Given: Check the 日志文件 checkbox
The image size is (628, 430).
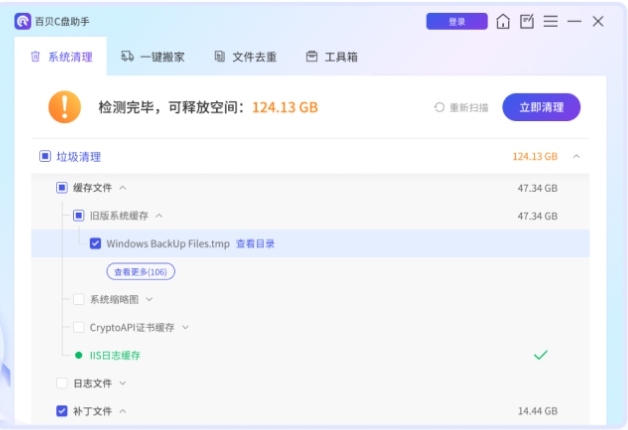Looking at the screenshot, I should coord(62,383).
